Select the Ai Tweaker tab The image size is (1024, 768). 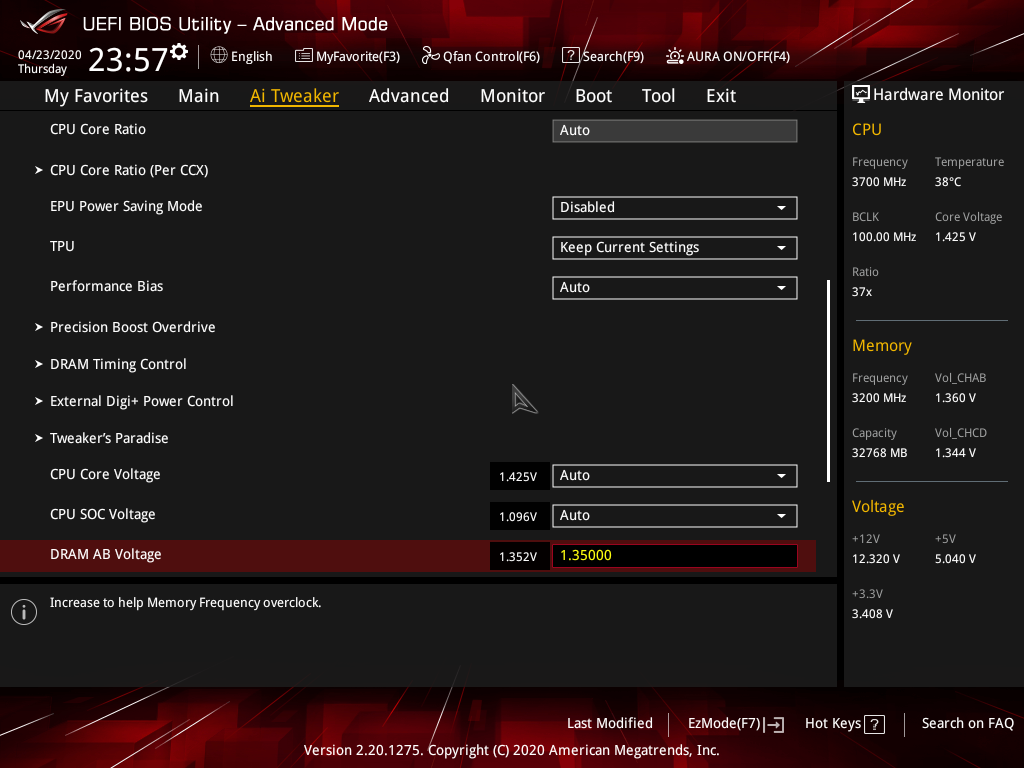coord(294,96)
